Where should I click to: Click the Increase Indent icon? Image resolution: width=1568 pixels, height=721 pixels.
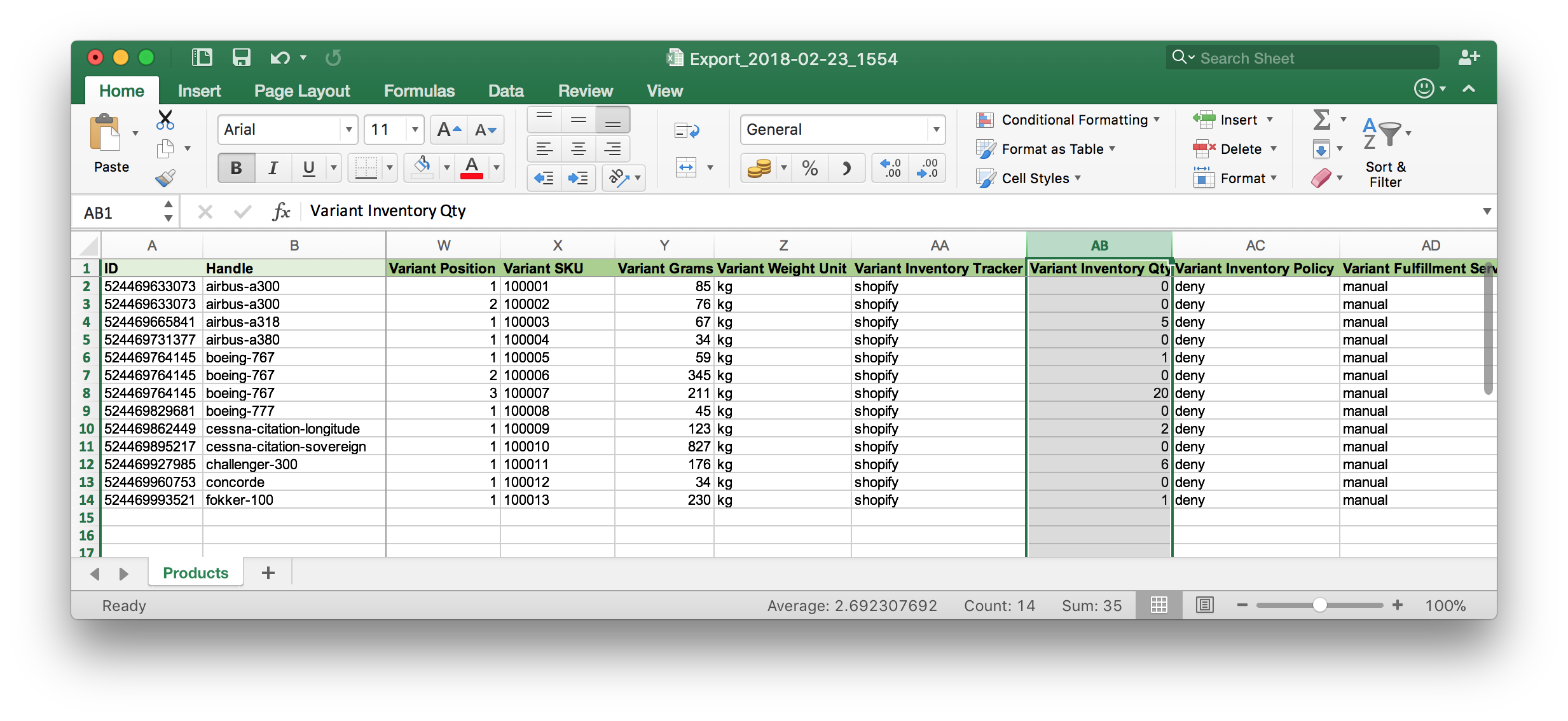pyautogui.click(x=578, y=178)
